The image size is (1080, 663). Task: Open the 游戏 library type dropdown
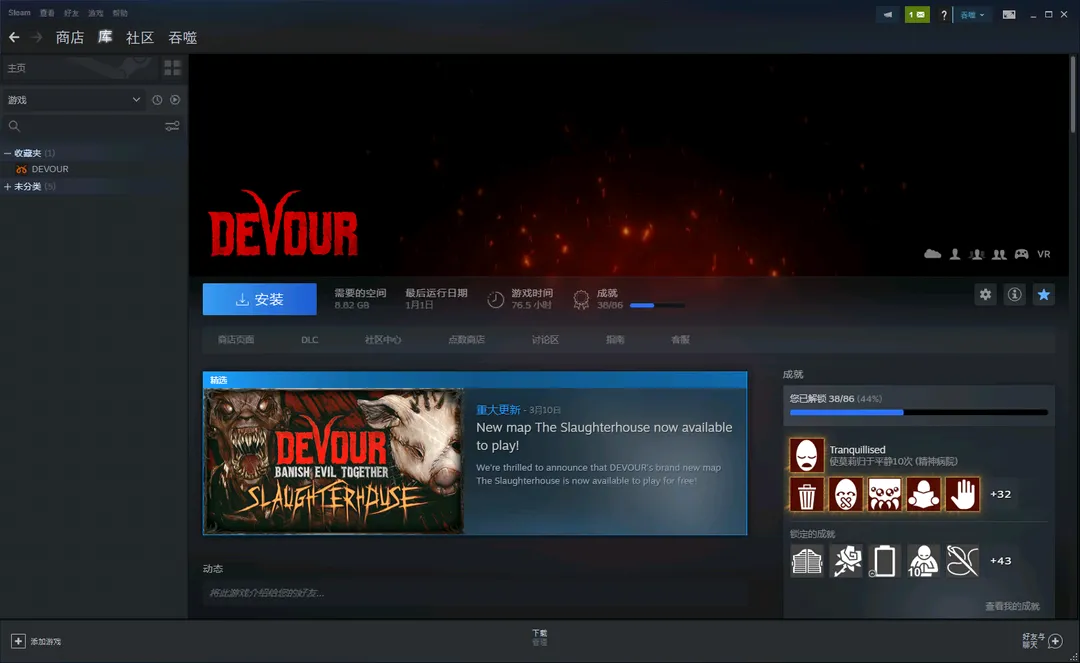(x=74, y=100)
